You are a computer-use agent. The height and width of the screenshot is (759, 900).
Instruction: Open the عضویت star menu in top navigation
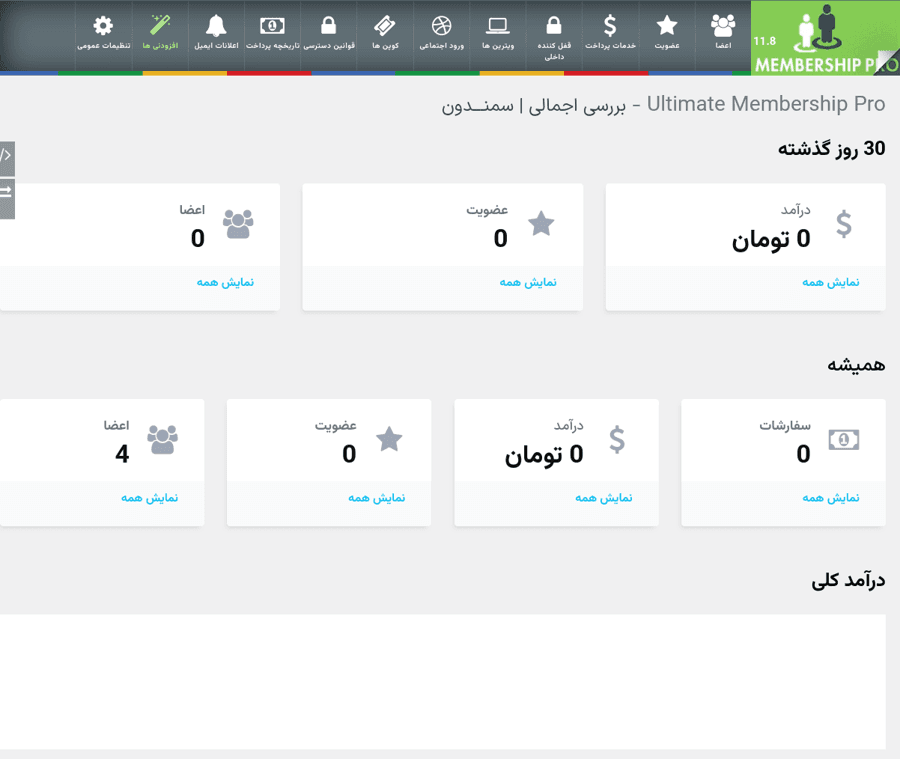(666, 33)
